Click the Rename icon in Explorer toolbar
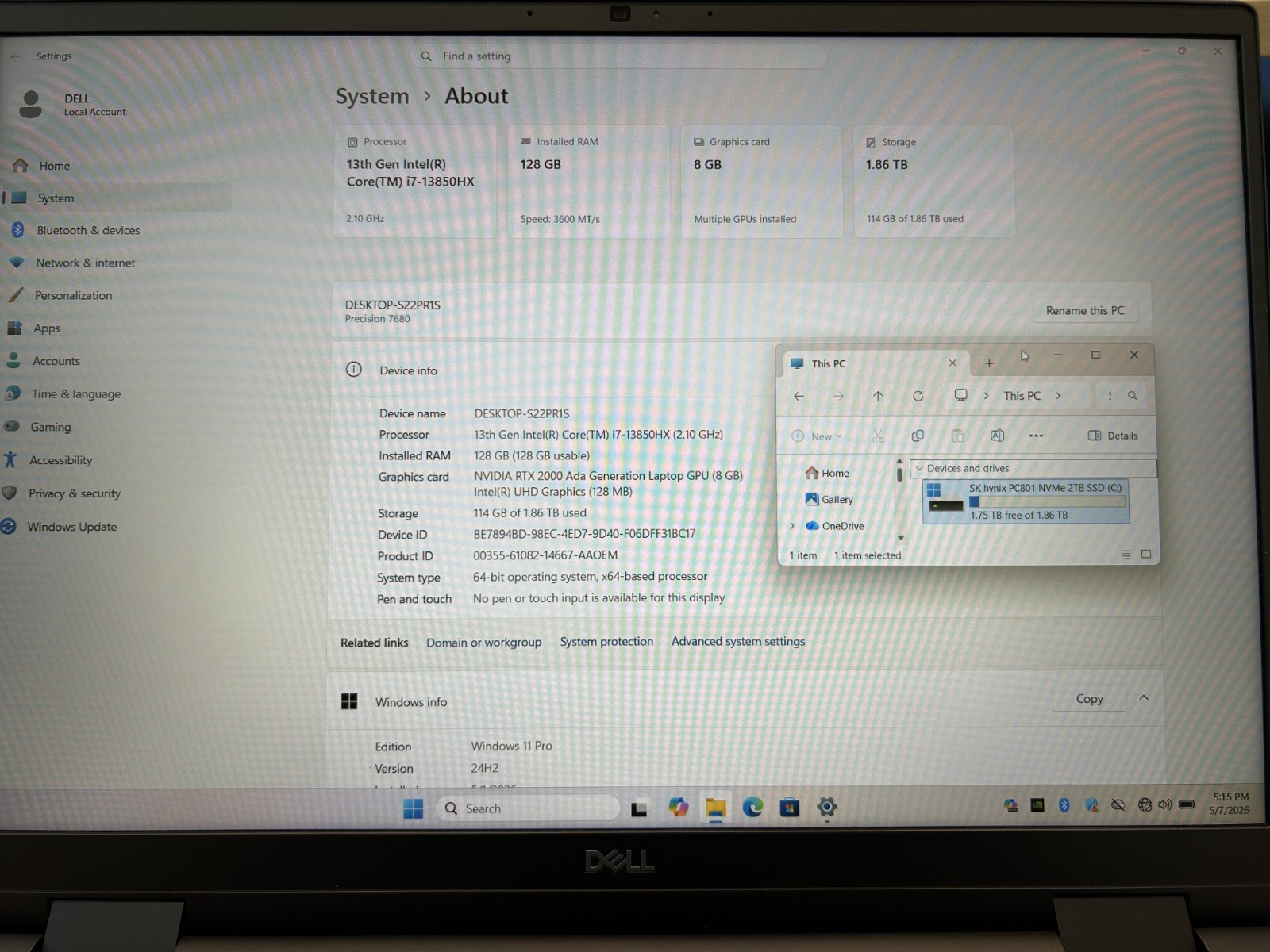Image resolution: width=1270 pixels, height=952 pixels. (x=997, y=436)
